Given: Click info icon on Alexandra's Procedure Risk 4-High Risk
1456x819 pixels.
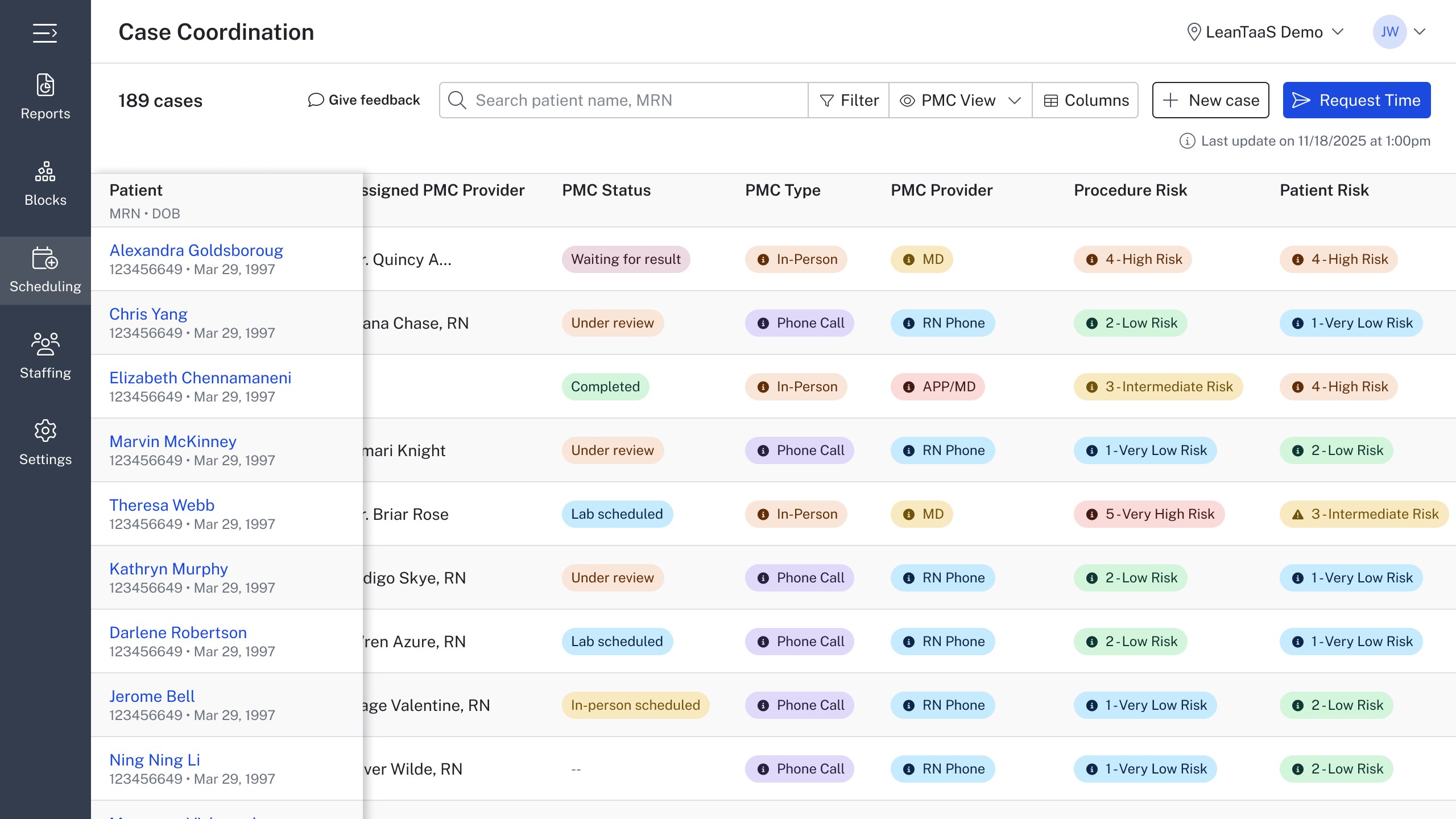Looking at the screenshot, I should (x=1092, y=260).
